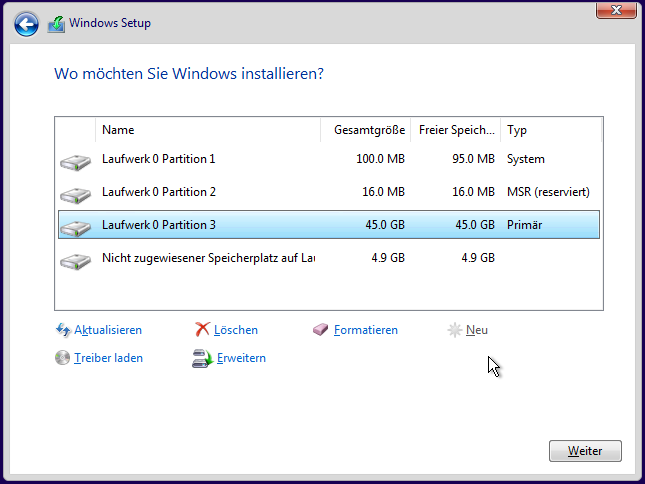Viewport: 645px width, 484px height.
Task: Click the red X Löschen icon
Action: (x=202, y=329)
